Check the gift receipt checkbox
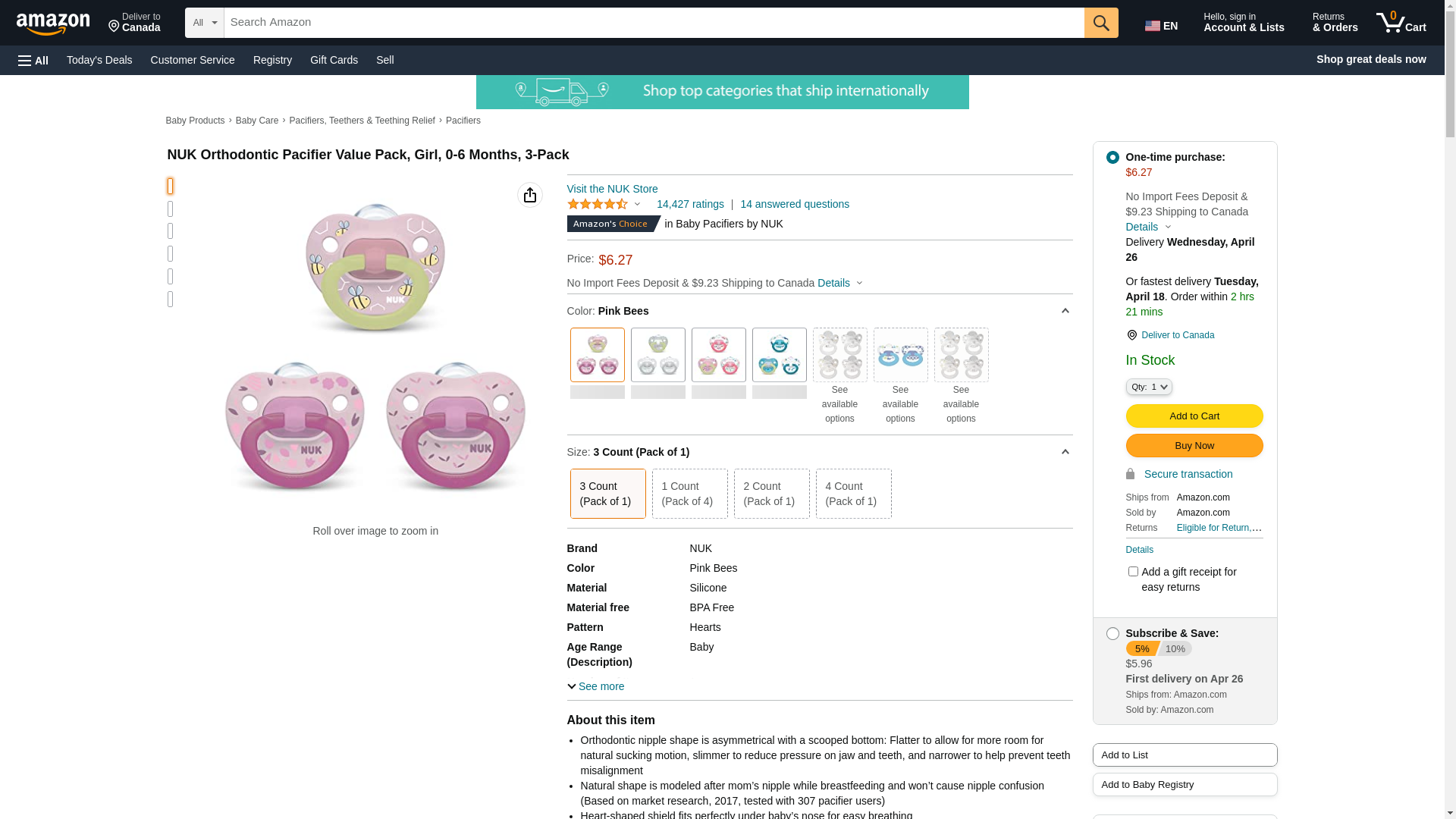This screenshot has width=1456, height=819. coord(1133,572)
